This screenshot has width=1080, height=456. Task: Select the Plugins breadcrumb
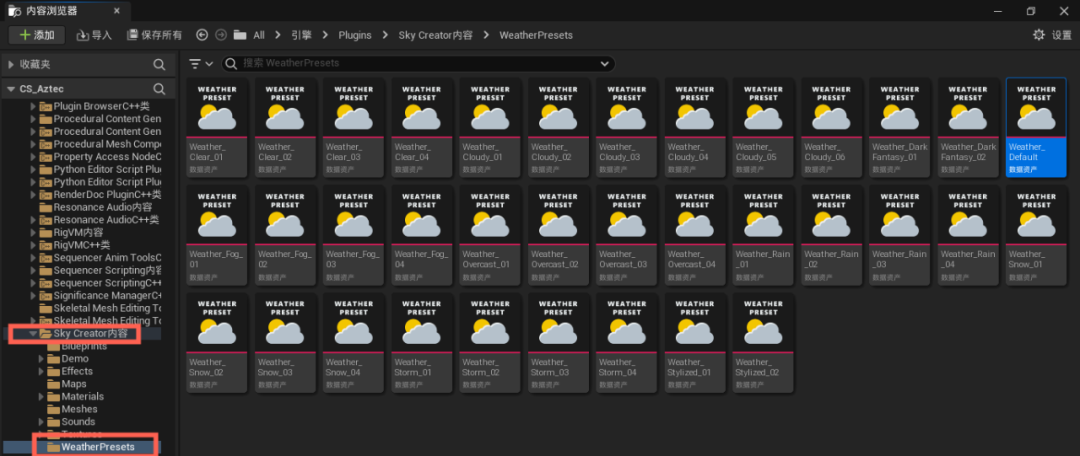[355, 35]
